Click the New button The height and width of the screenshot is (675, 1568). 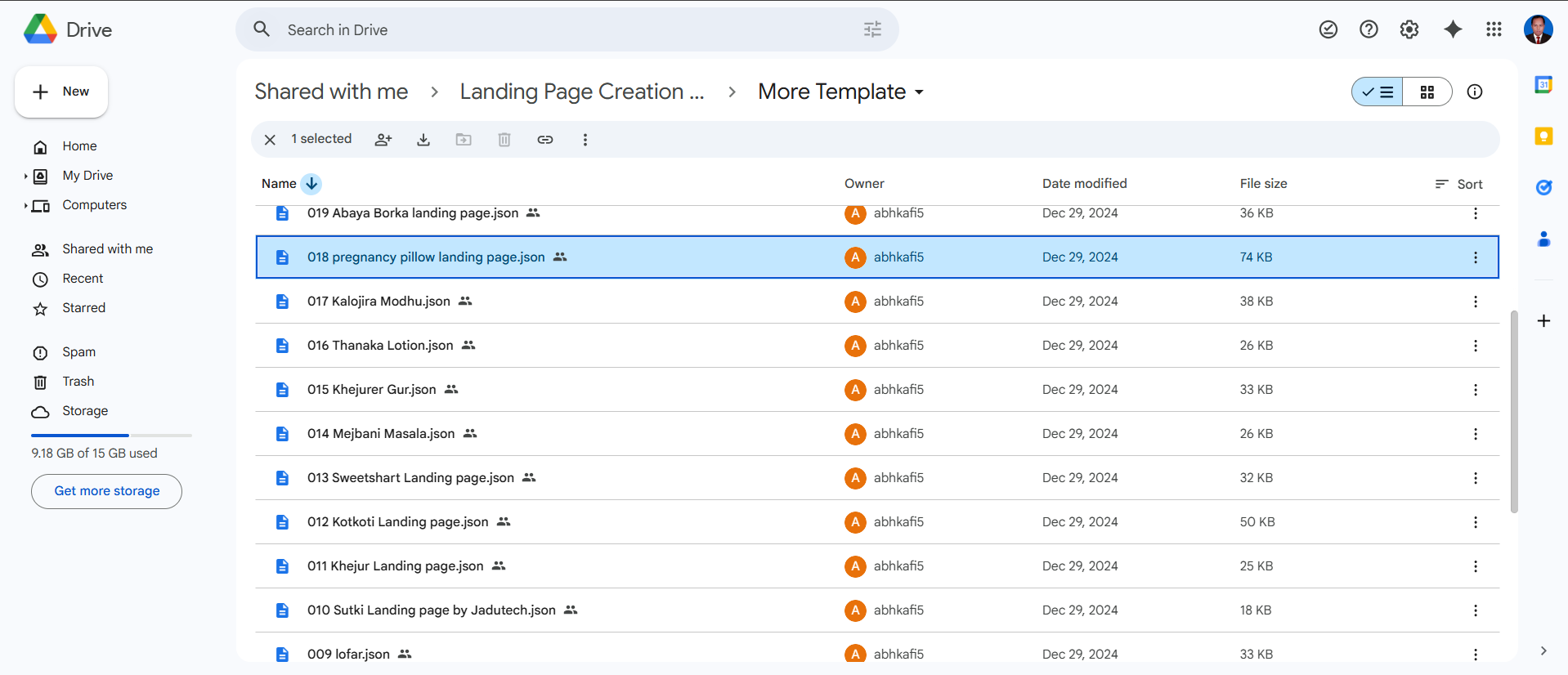[x=61, y=92]
